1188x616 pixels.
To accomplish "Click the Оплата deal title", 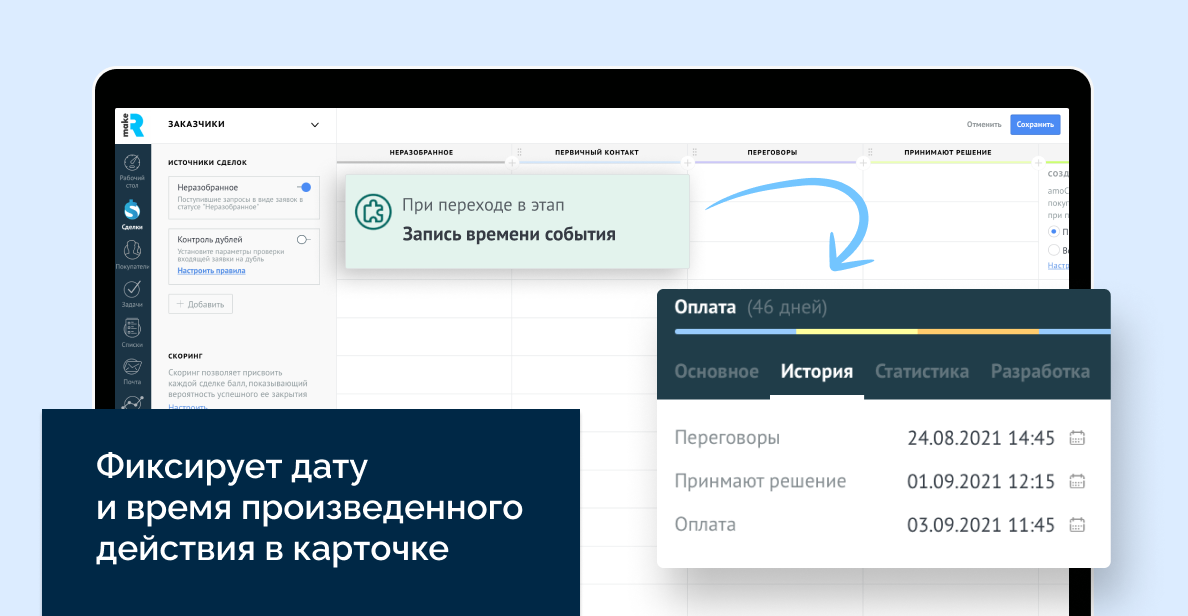I will (x=705, y=307).
